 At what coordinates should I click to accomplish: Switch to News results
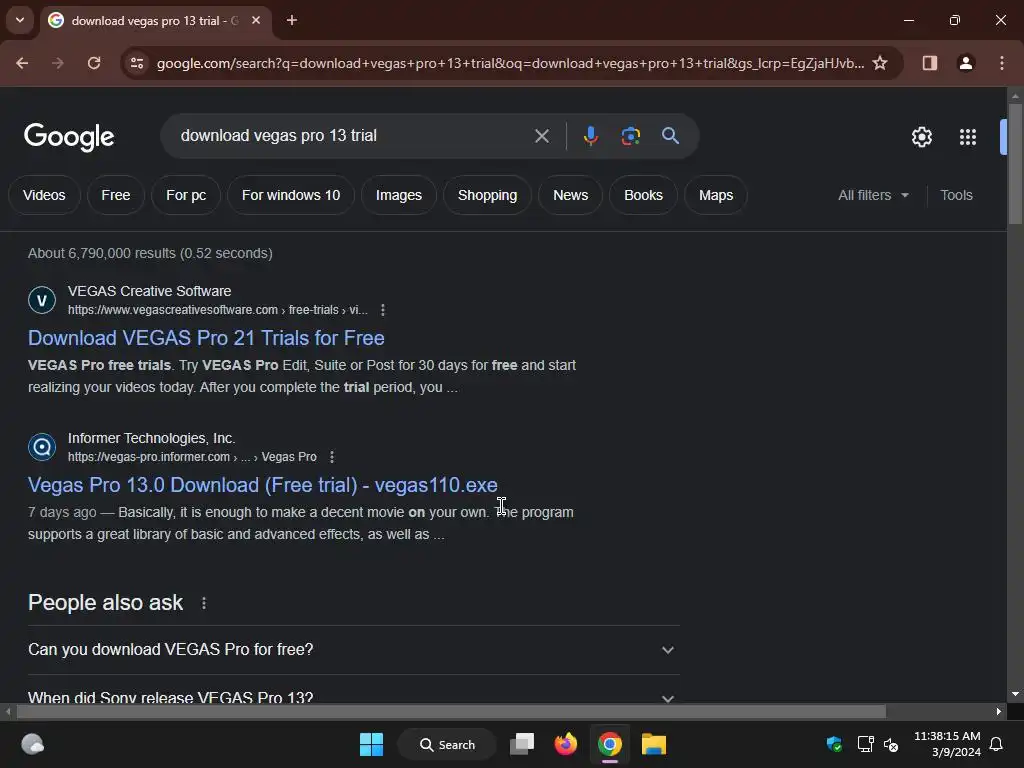pos(571,195)
